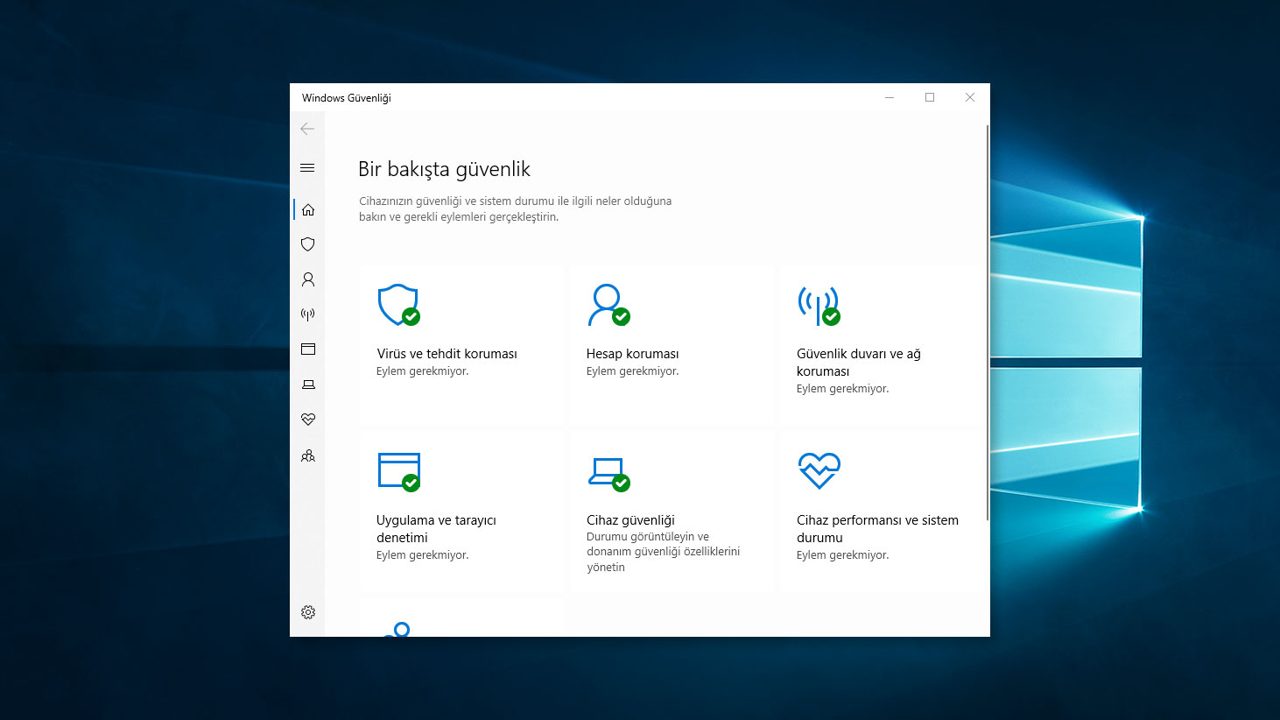Screen dimensions: 1280x720
Task: Select Account protection person sidebar icon
Action: [308, 280]
